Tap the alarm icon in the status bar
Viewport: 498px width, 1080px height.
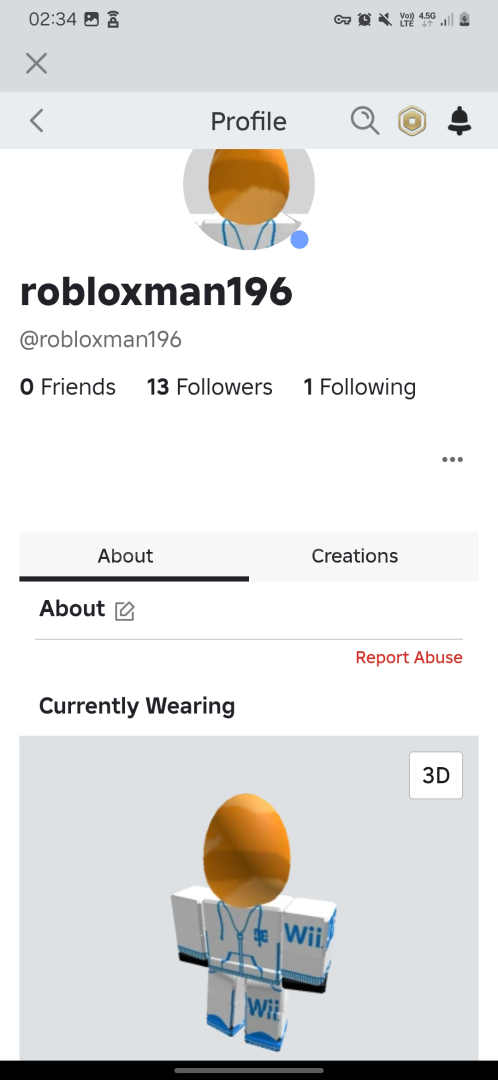click(364, 20)
